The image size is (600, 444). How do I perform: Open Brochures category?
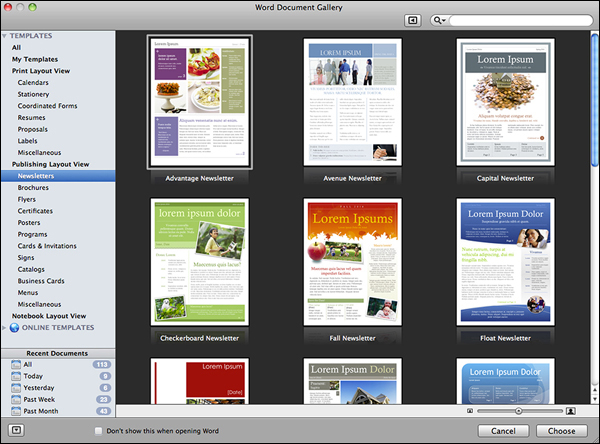coord(33,188)
